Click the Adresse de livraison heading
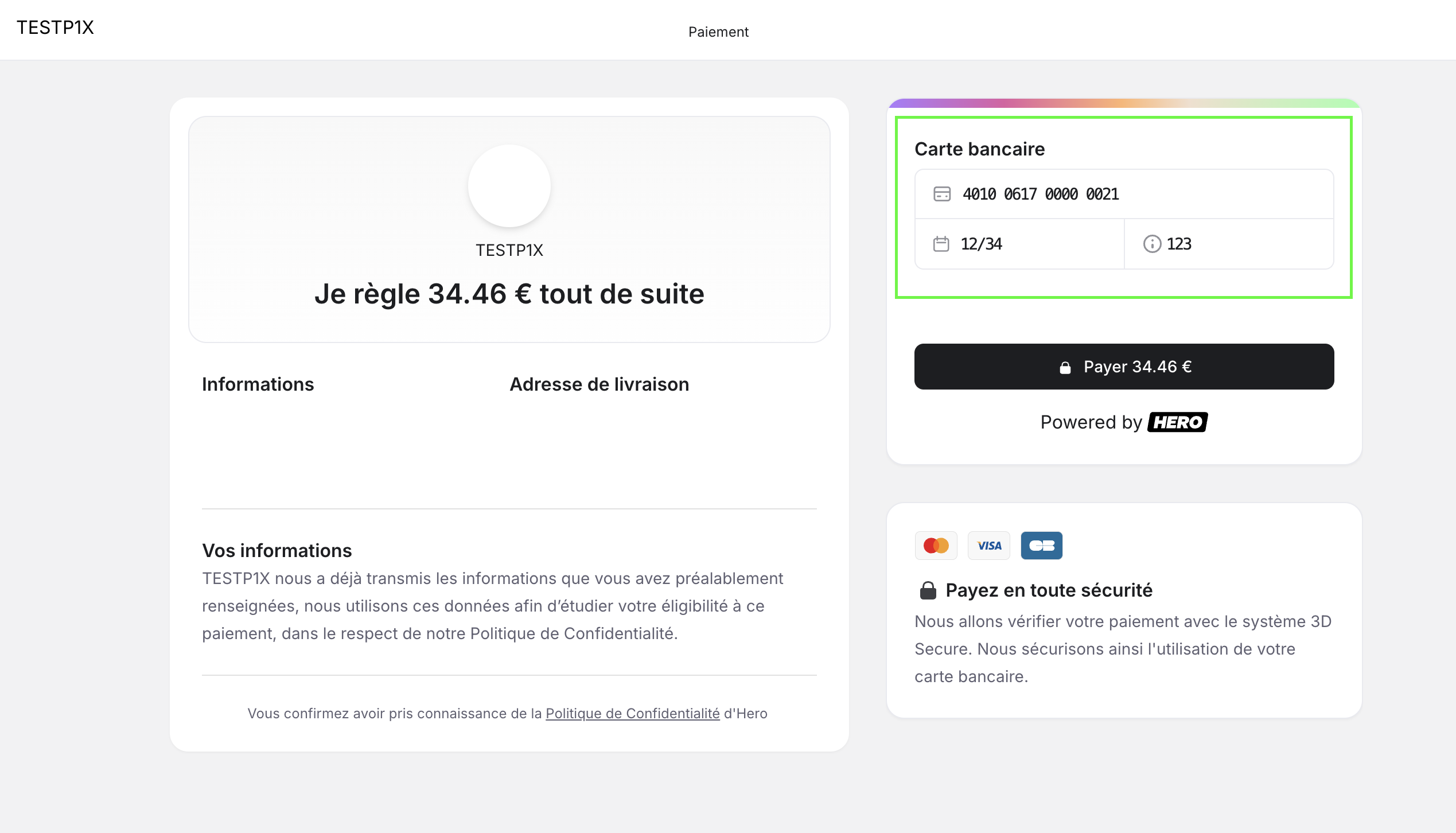The image size is (1456, 833). (598, 384)
